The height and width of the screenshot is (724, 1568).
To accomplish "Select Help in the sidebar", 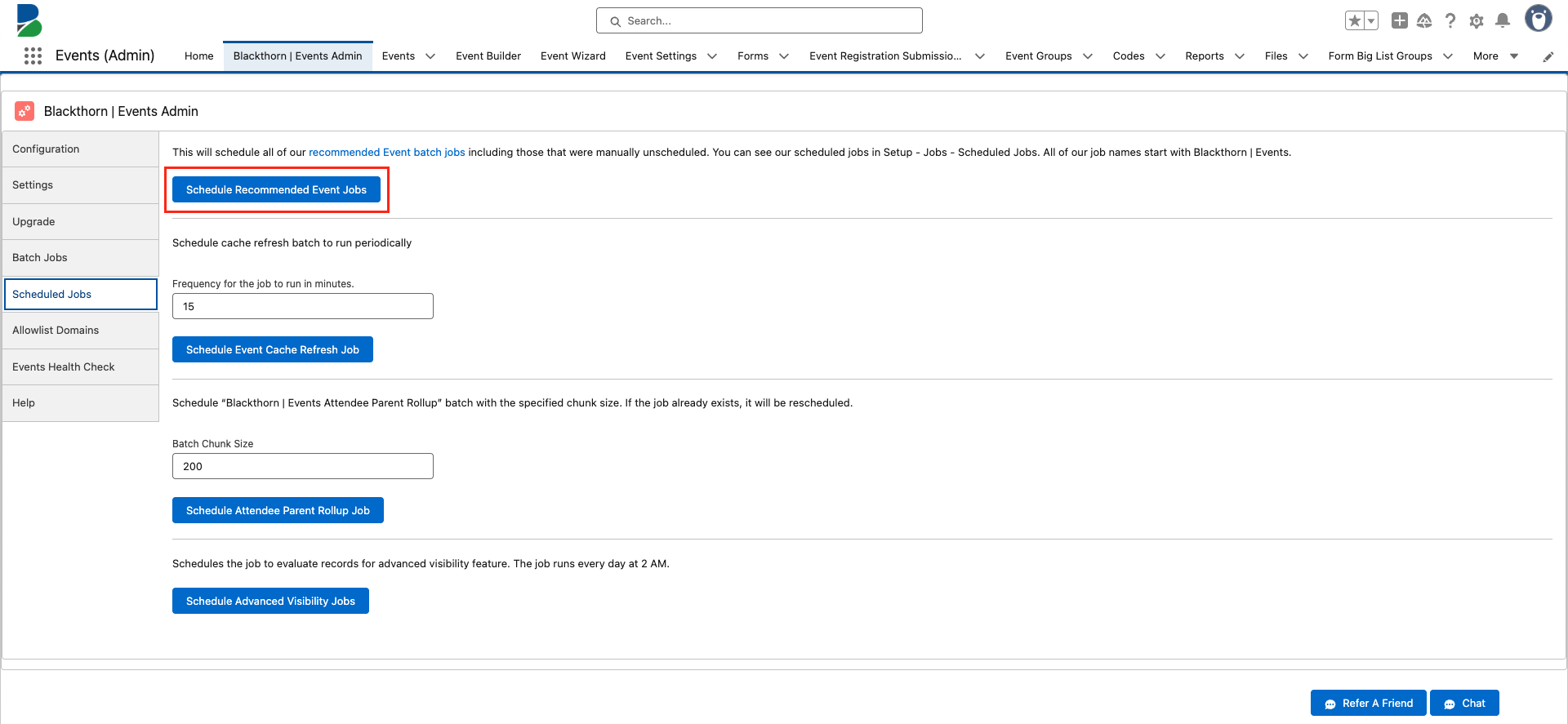I will pos(81,403).
